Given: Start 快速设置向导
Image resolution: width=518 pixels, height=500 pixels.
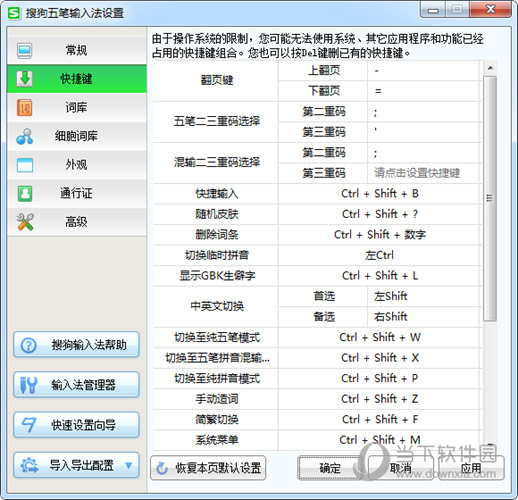Looking at the screenshot, I should [76, 425].
